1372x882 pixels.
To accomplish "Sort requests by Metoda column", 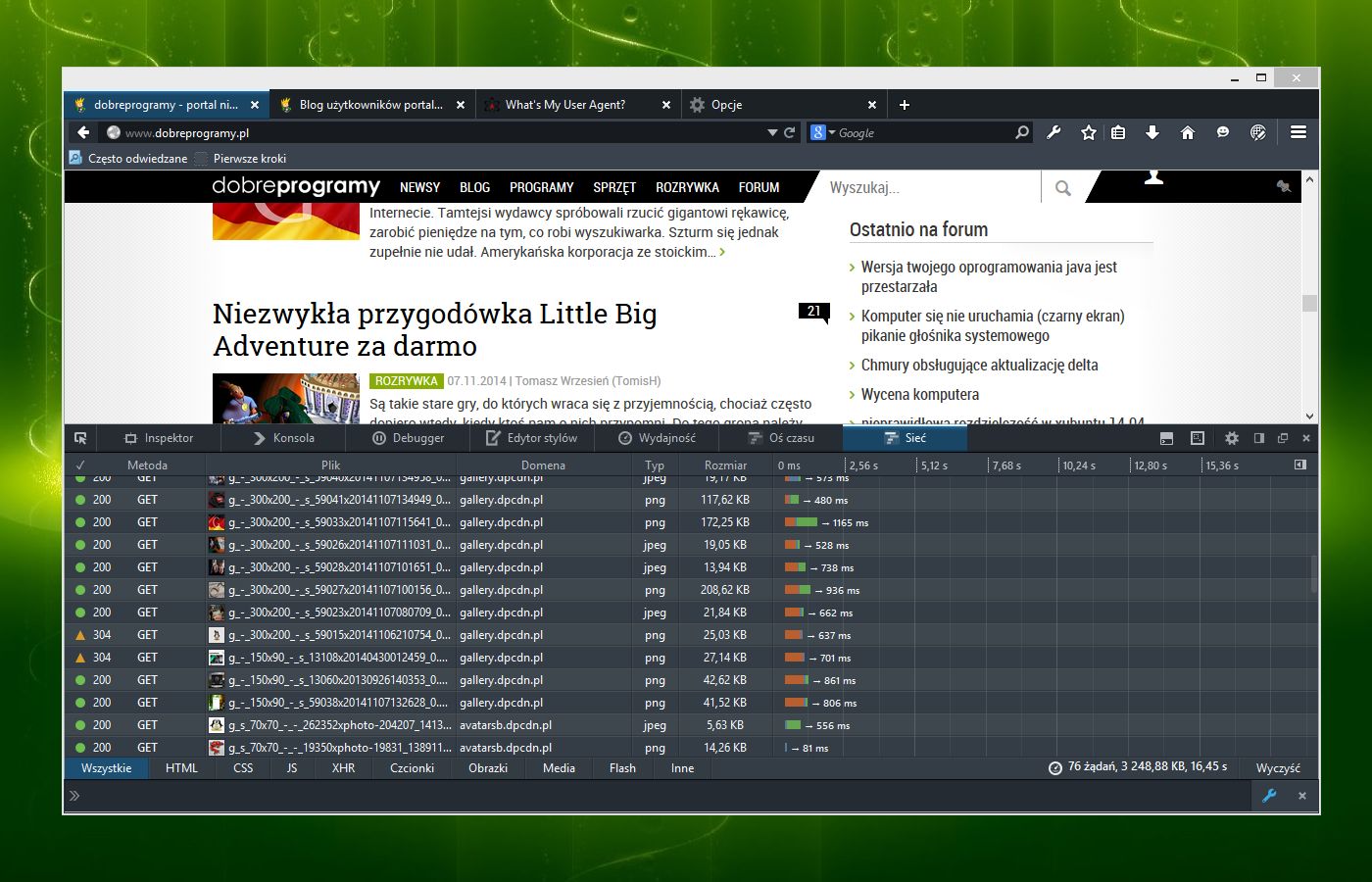I will click(147, 465).
